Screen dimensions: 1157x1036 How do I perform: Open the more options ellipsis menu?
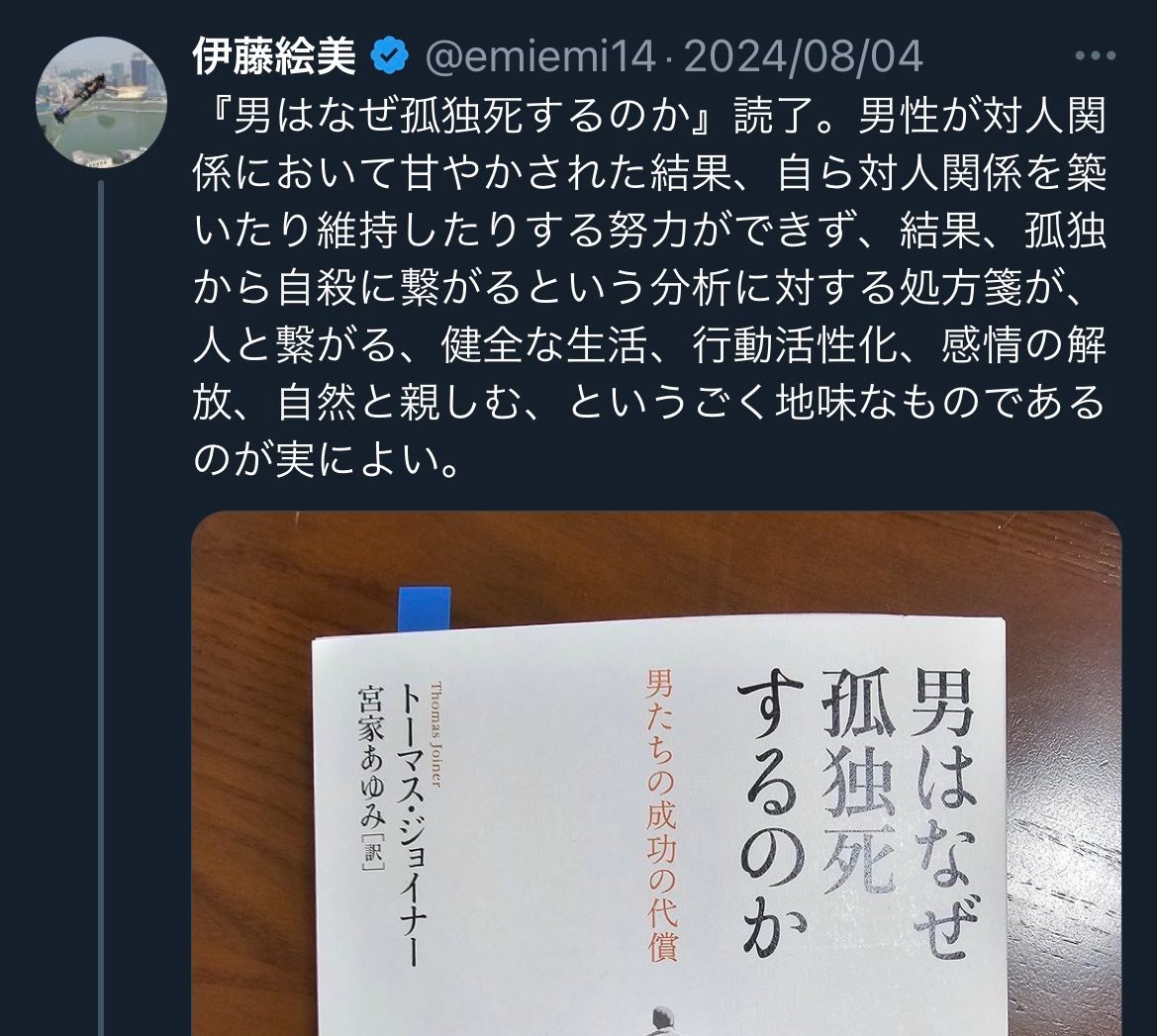tap(1095, 55)
